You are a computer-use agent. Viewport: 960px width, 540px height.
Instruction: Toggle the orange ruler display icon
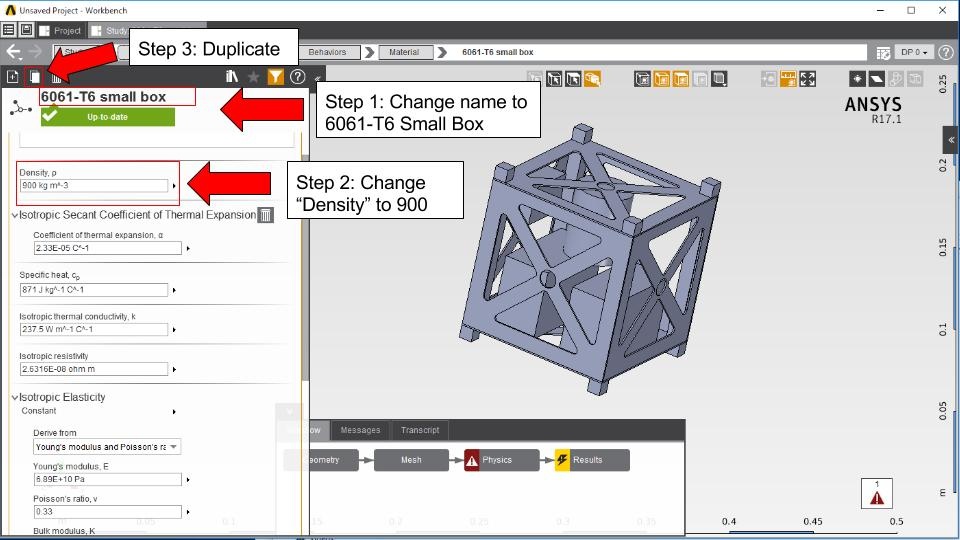click(x=789, y=78)
